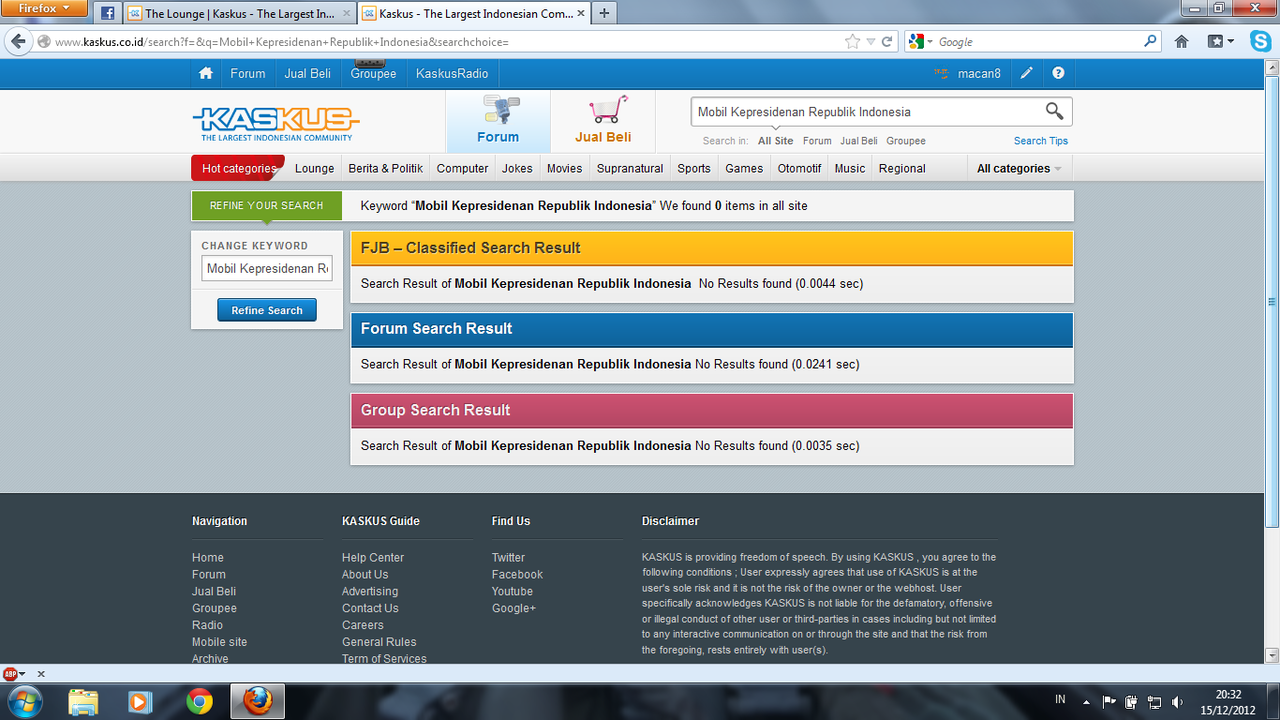Open the Facebook pinned tab

click(x=108, y=14)
